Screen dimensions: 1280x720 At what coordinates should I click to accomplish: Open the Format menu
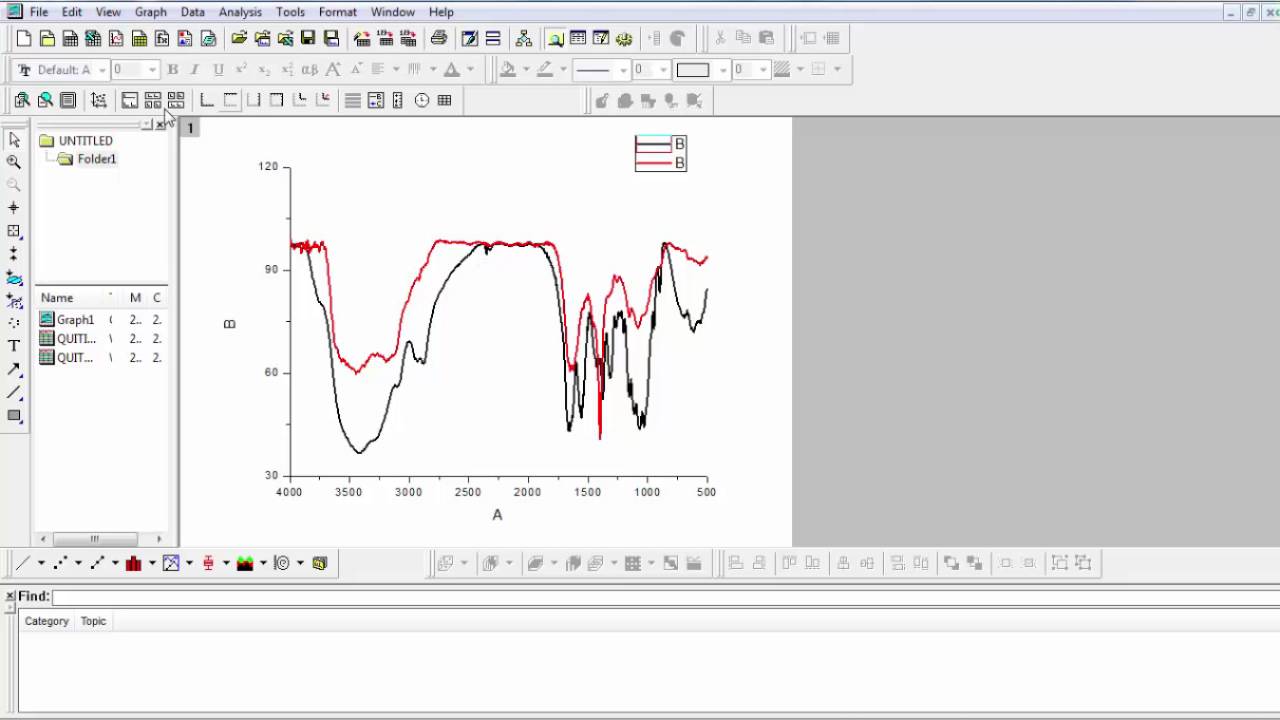click(338, 12)
